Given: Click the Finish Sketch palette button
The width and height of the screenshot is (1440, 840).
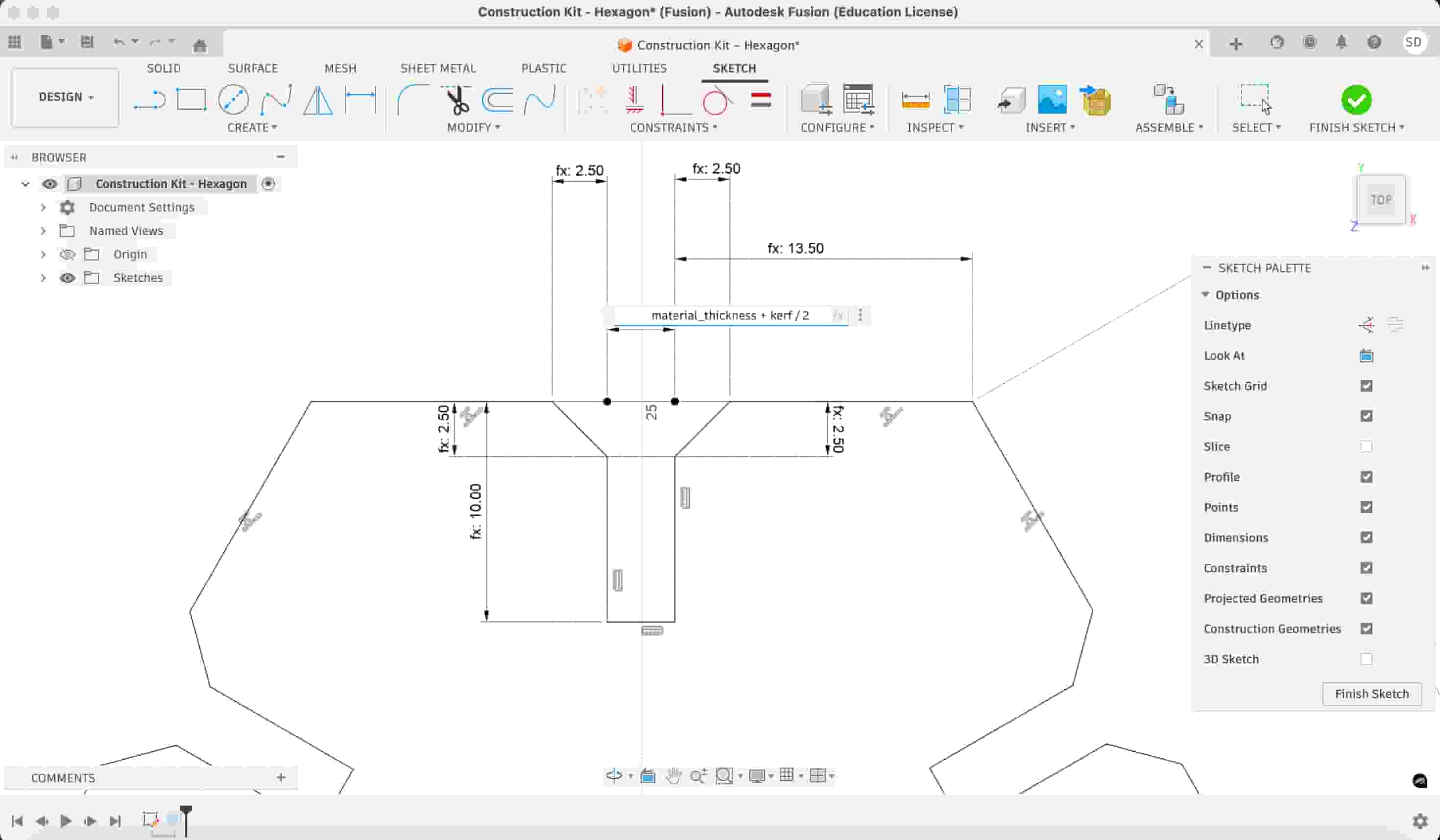Looking at the screenshot, I should (x=1371, y=694).
